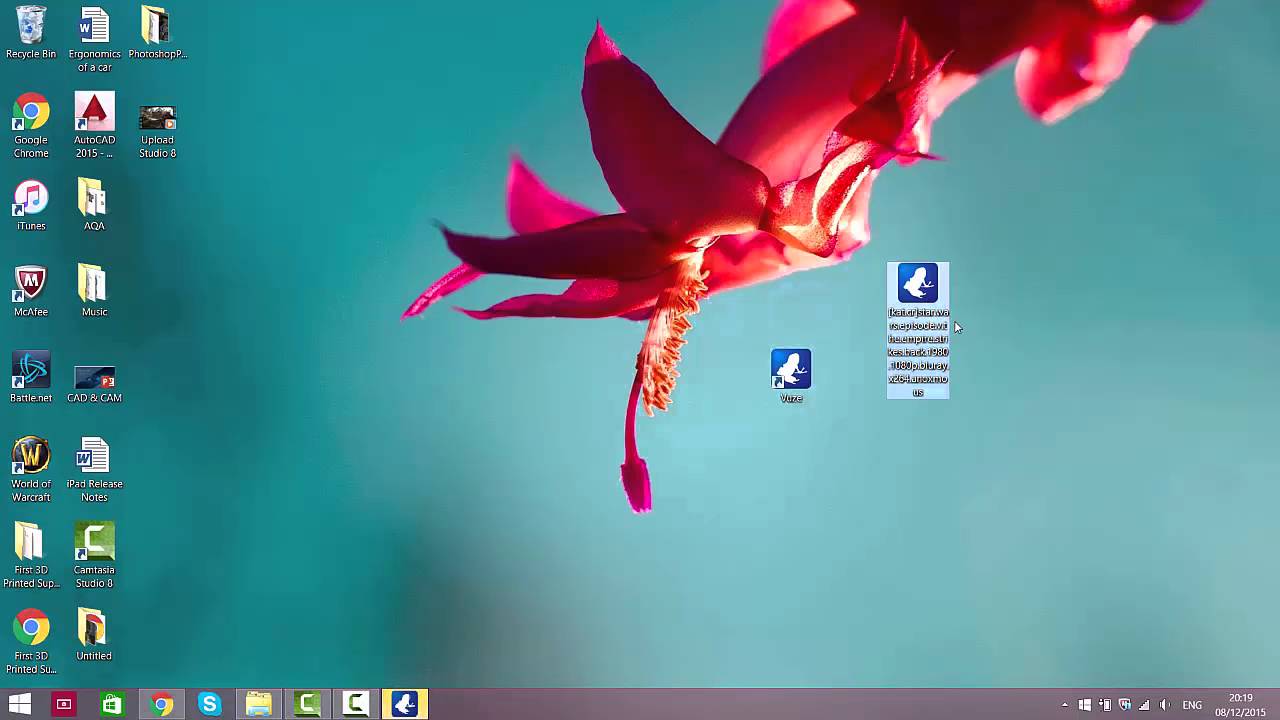Show hidden system tray icons arrow
Viewport: 1280px width, 720px height.
1065,705
